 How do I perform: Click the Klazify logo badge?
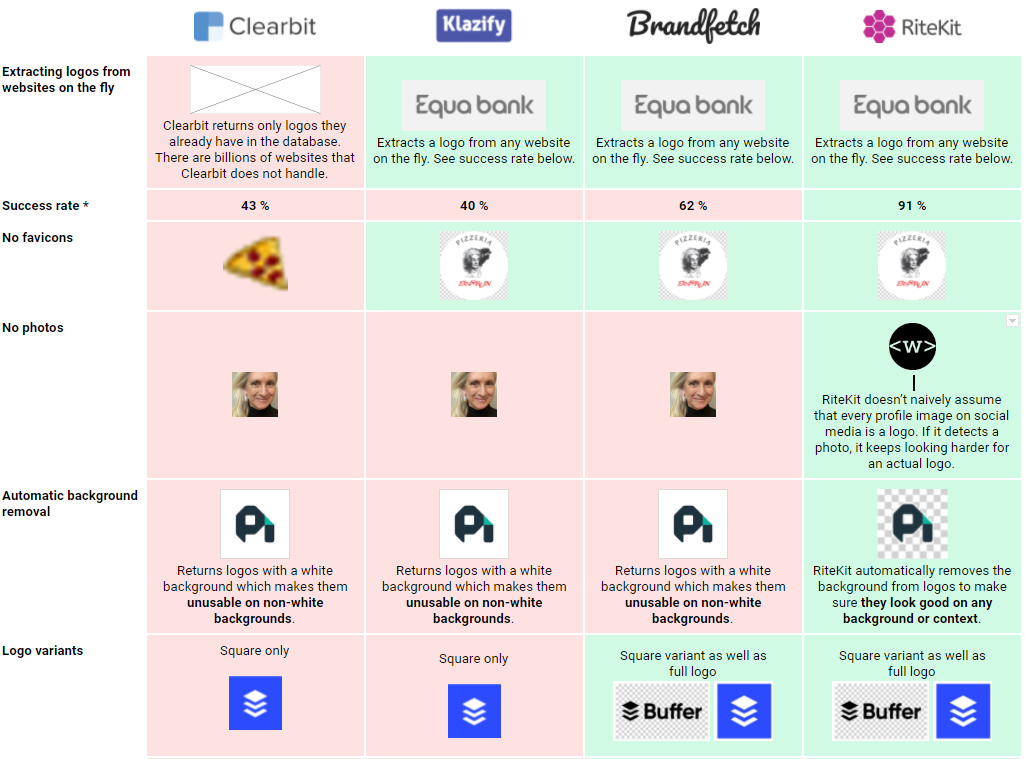pyautogui.click(x=474, y=25)
